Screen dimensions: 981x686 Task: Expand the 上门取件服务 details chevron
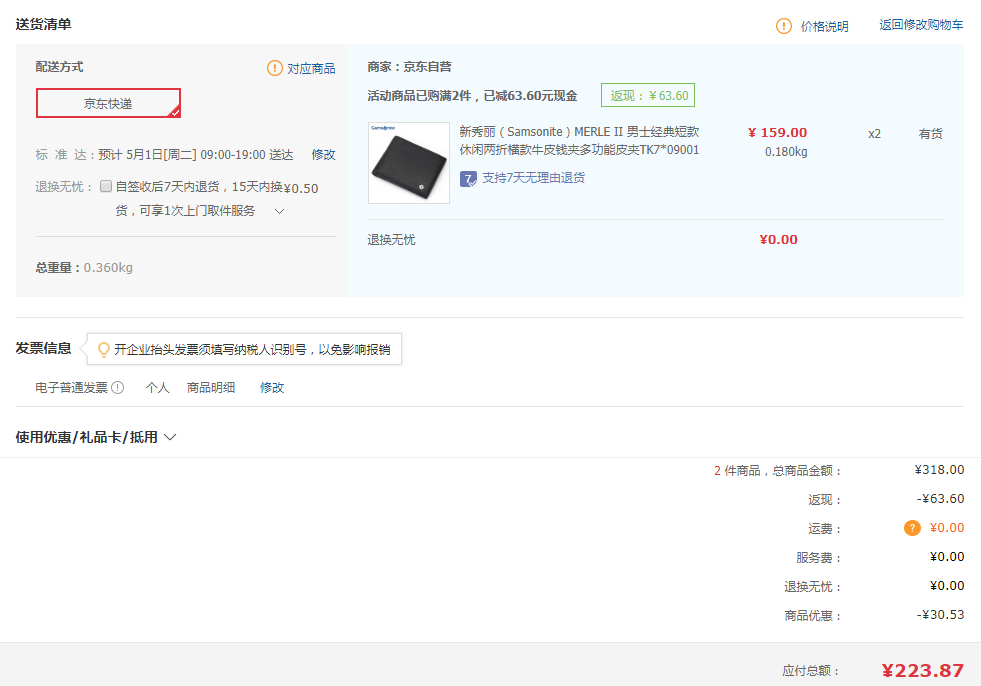point(280,210)
